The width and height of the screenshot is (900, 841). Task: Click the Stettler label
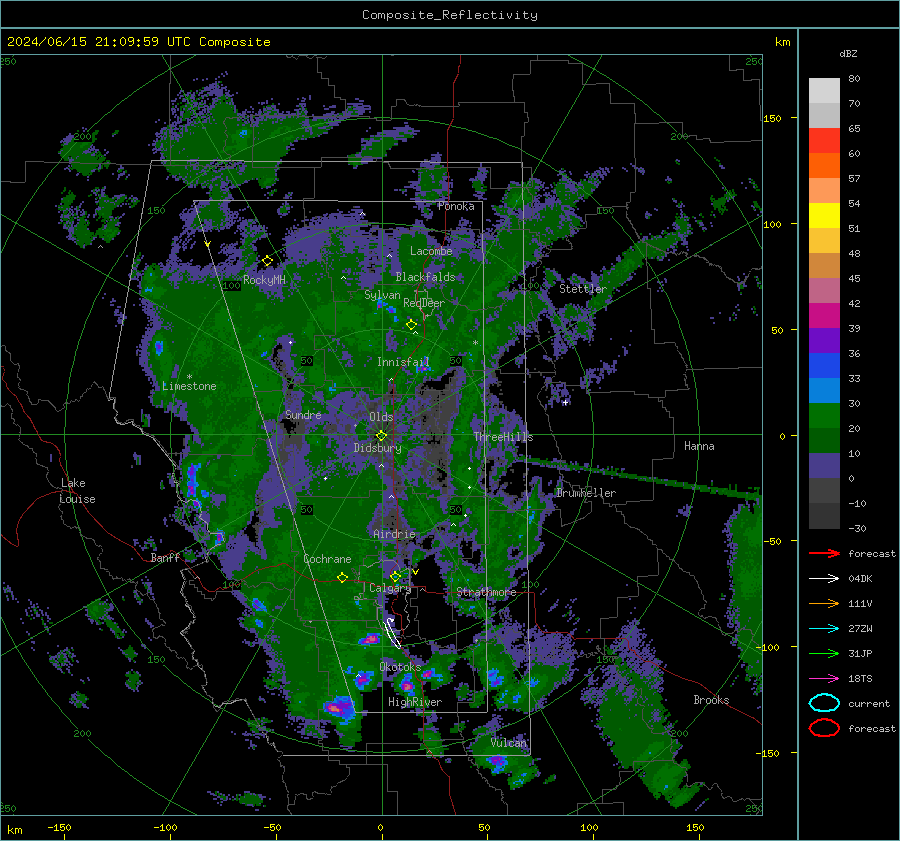pyautogui.click(x=583, y=289)
